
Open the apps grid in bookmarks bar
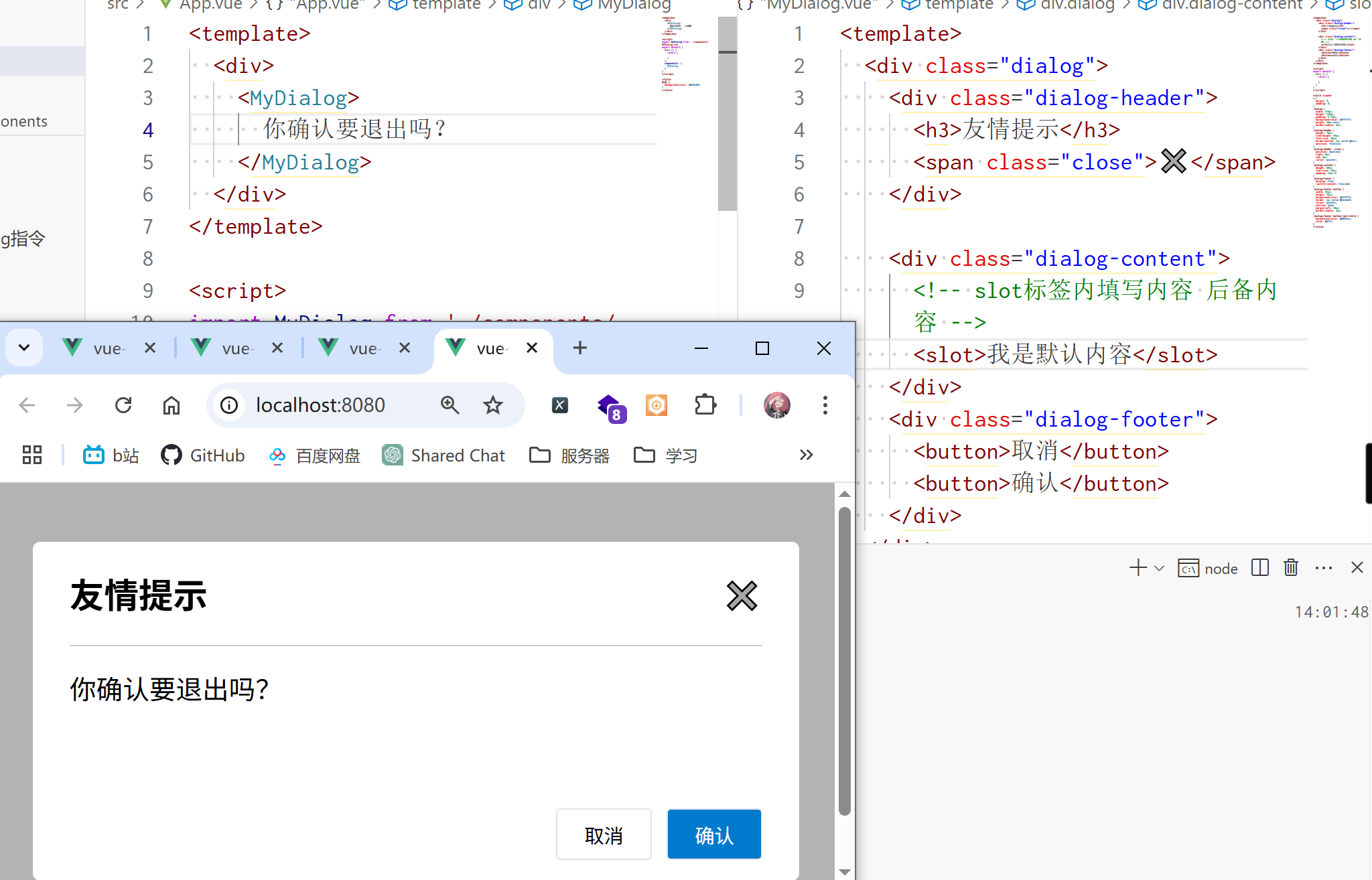point(32,455)
